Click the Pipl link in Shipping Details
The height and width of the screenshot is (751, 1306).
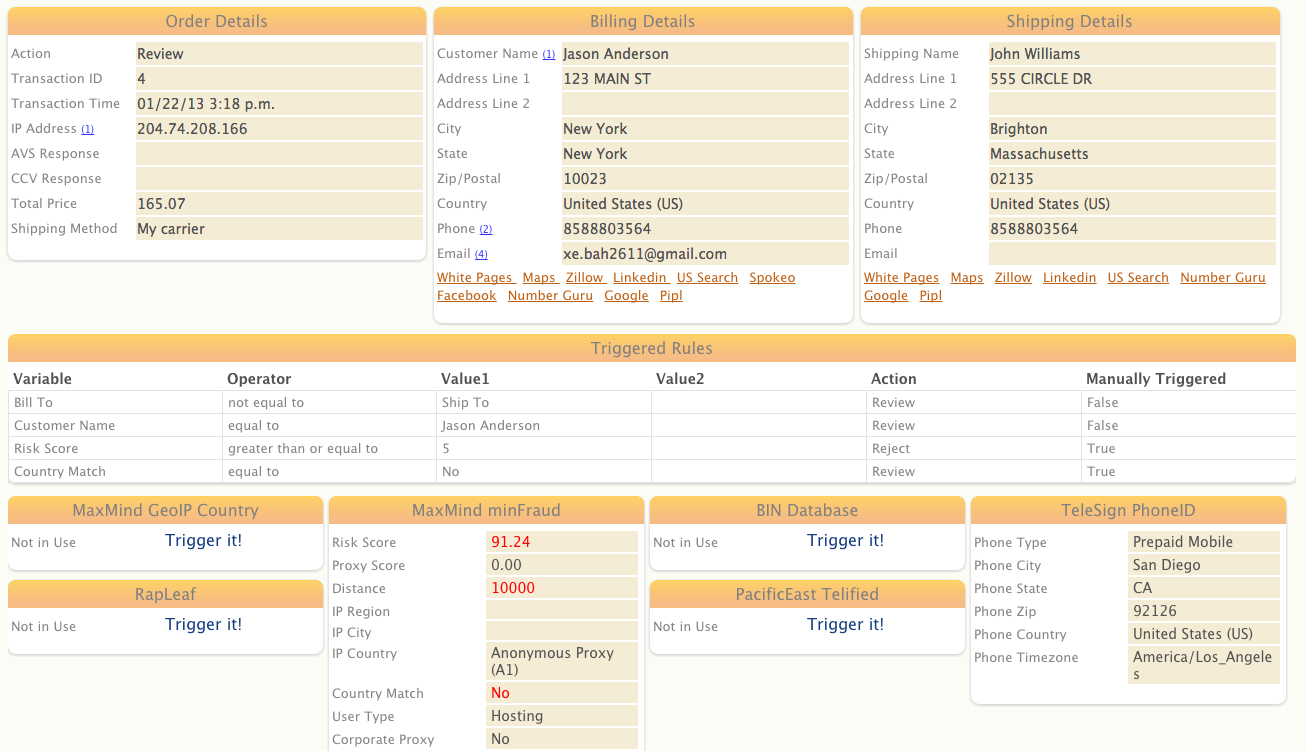click(930, 296)
